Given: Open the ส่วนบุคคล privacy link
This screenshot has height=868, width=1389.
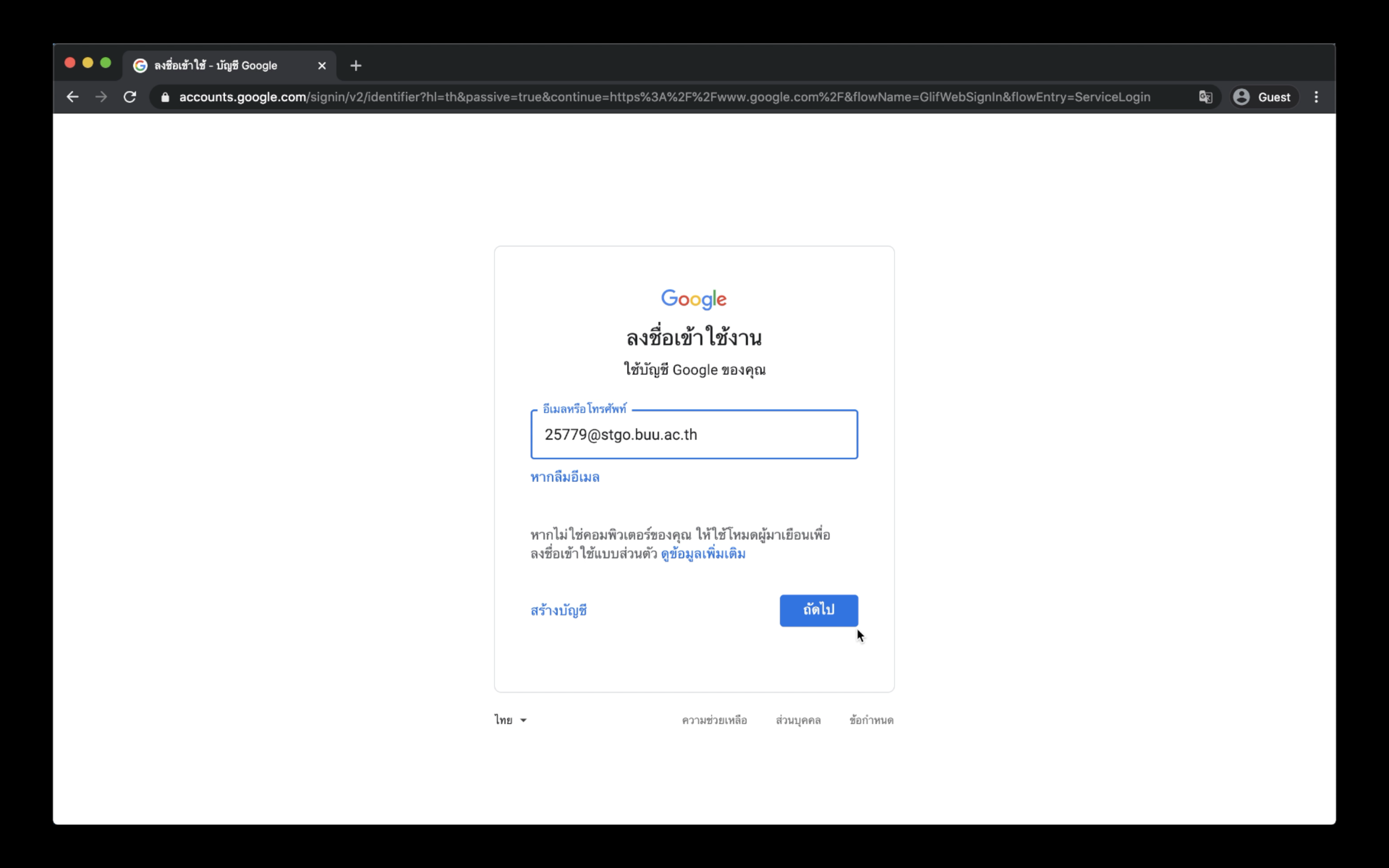Looking at the screenshot, I should click(x=798, y=720).
